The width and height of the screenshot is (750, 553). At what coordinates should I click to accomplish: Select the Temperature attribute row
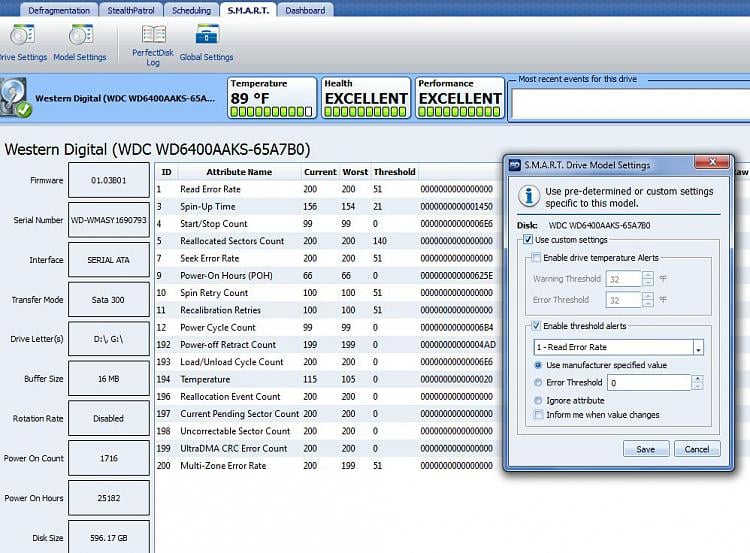[x=328, y=379]
